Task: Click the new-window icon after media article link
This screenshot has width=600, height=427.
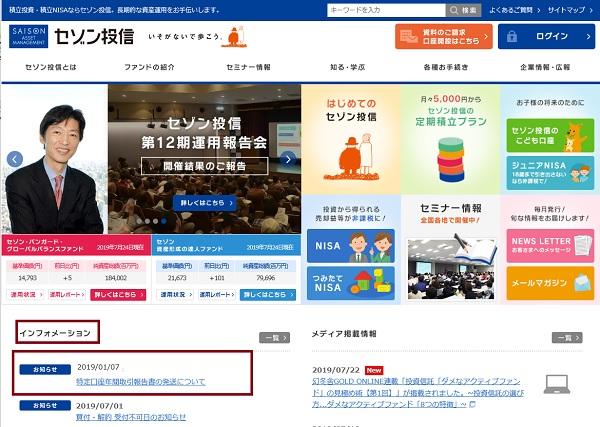Action: click(x=473, y=404)
